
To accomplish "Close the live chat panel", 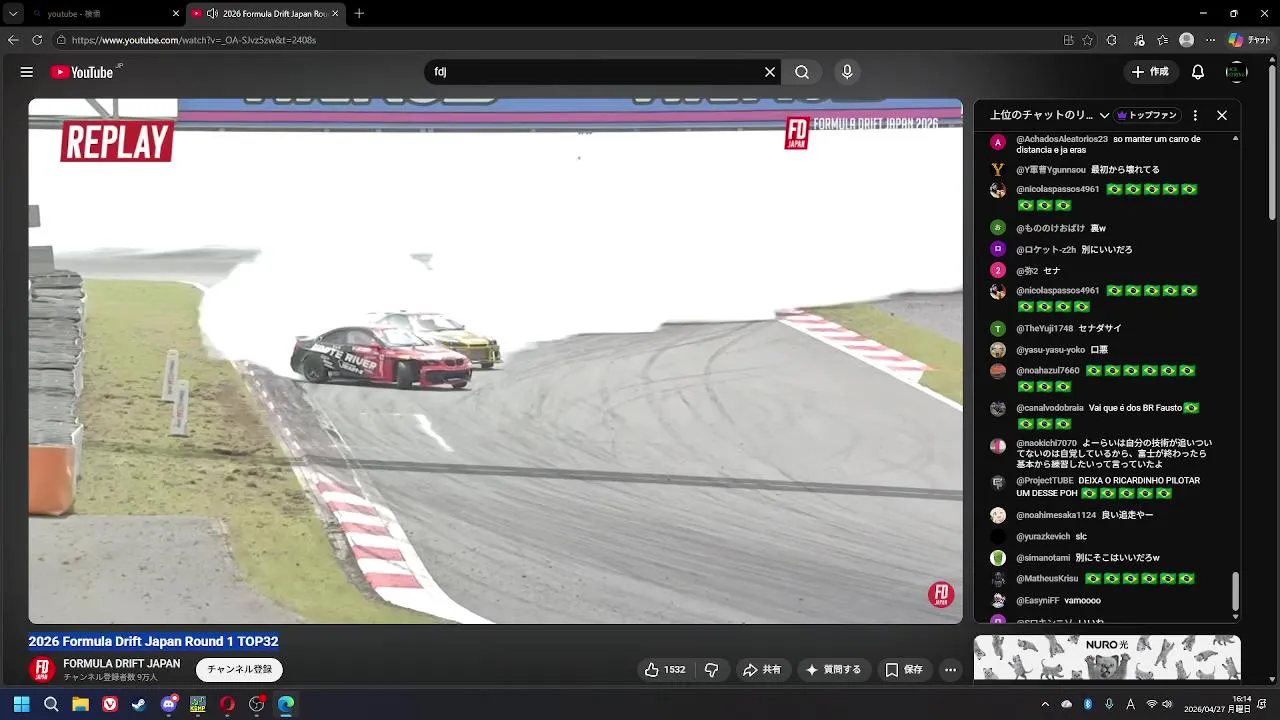I will [x=1222, y=115].
